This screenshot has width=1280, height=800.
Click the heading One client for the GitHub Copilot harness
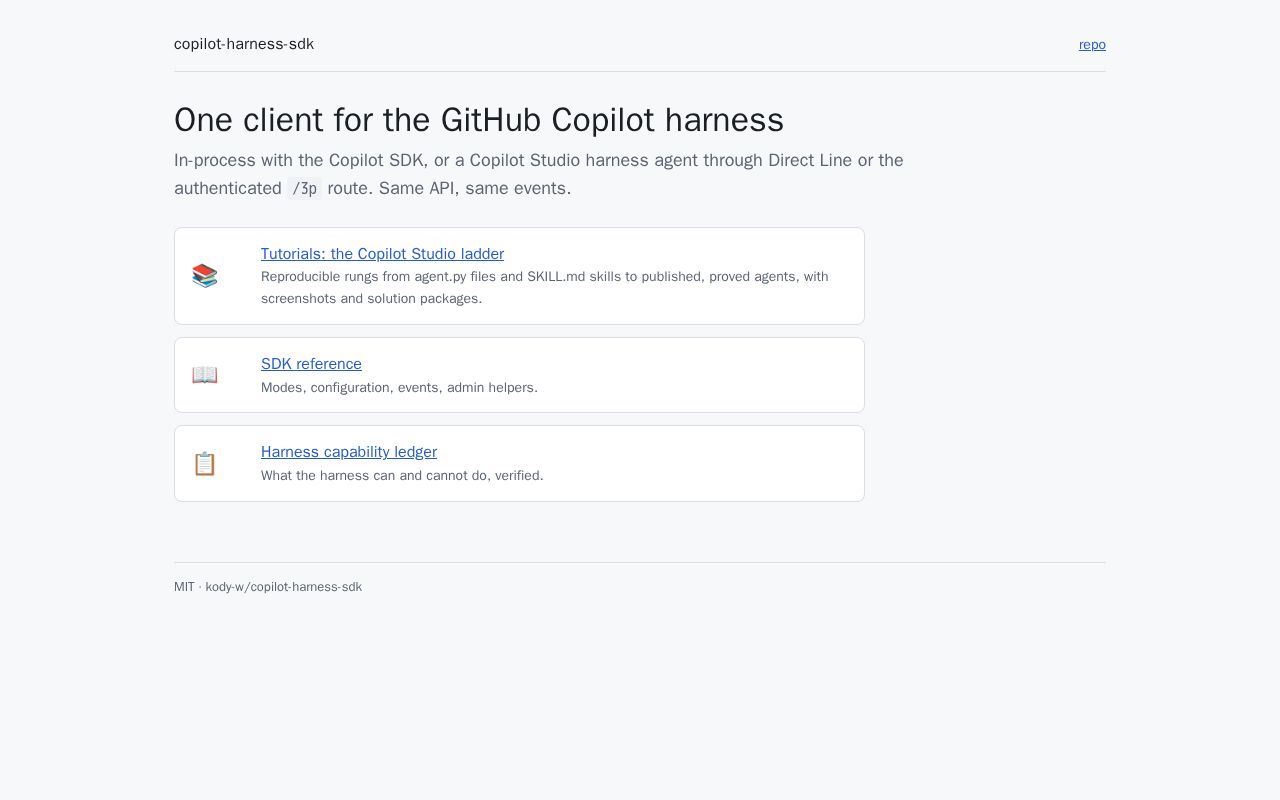point(479,120)
